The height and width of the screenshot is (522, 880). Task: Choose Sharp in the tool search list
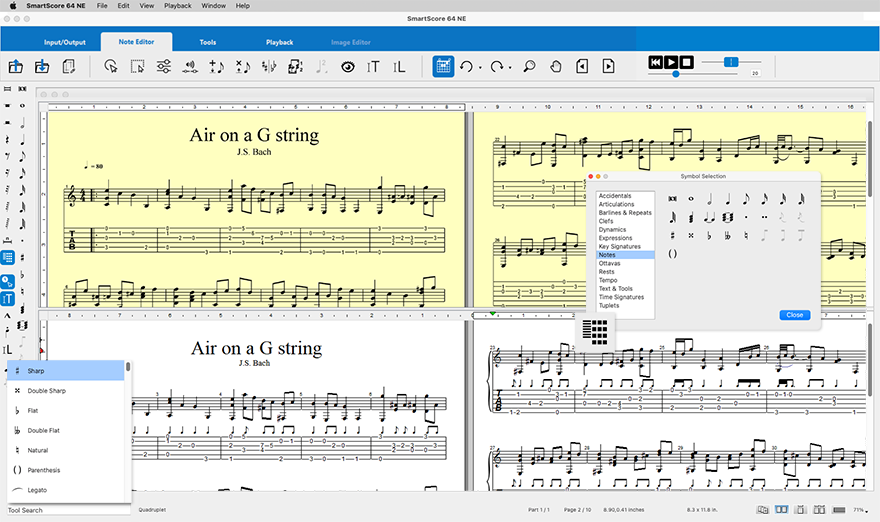click(66, 370)
